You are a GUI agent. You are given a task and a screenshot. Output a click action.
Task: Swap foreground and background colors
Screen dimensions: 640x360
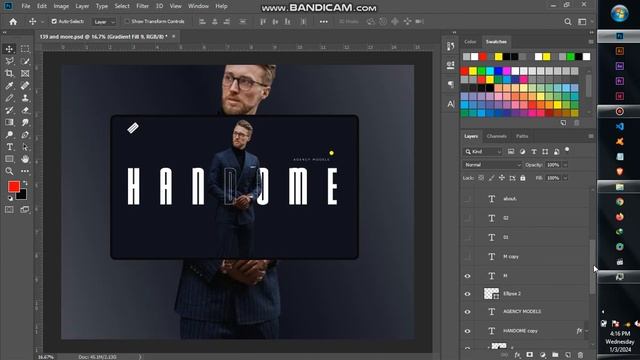[25, 183]
